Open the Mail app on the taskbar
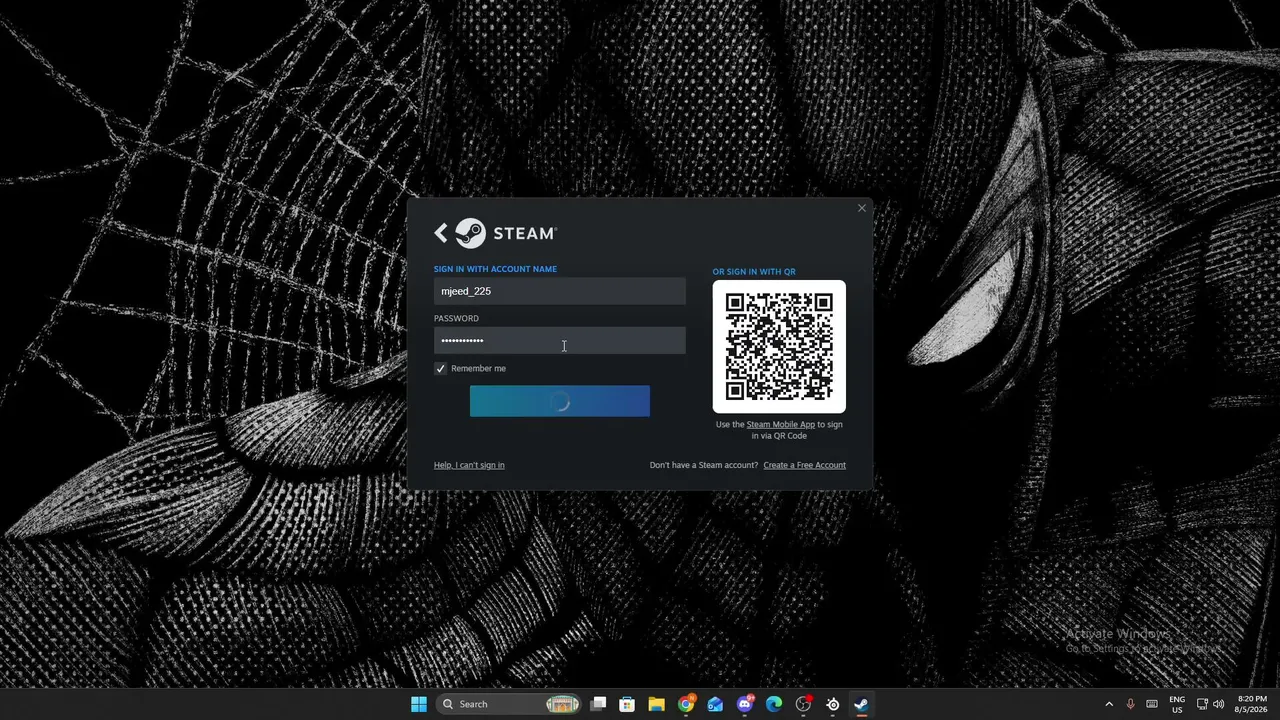The height and width of the screenshot is (720, 1280). pyautogui.click(x=715, y=704)
